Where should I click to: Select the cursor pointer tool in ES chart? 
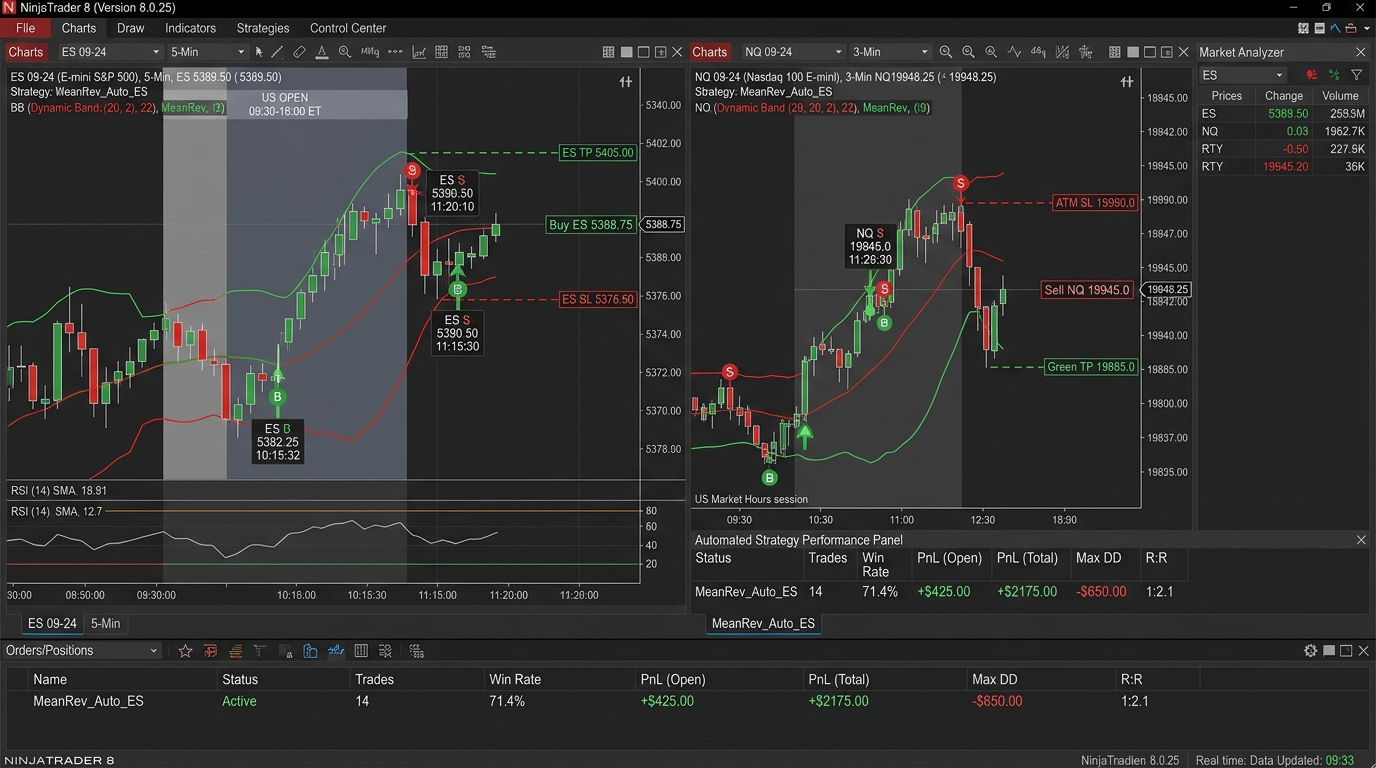(259, 52)
